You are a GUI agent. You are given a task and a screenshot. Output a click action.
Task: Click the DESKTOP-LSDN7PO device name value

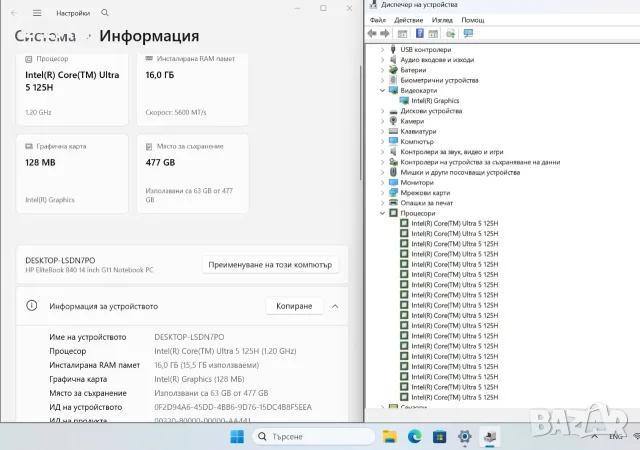(x=189, y=337)
